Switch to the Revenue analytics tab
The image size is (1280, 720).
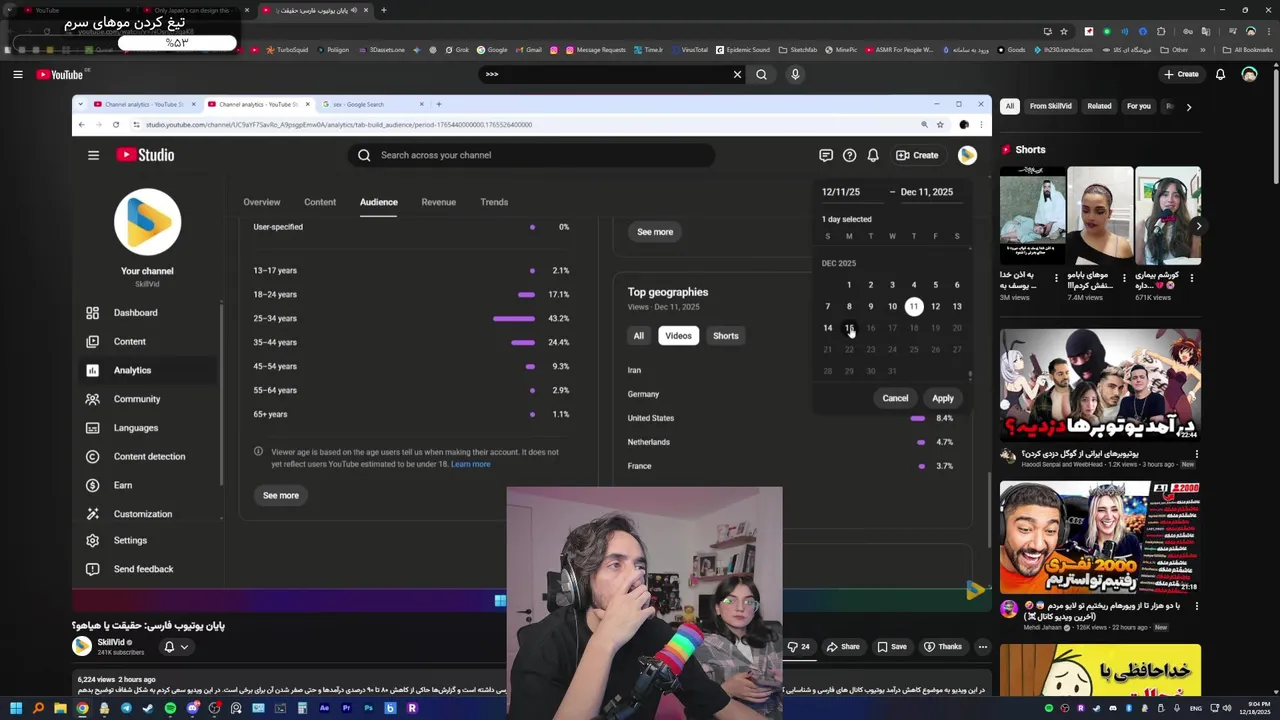click(x=438, y=202)
